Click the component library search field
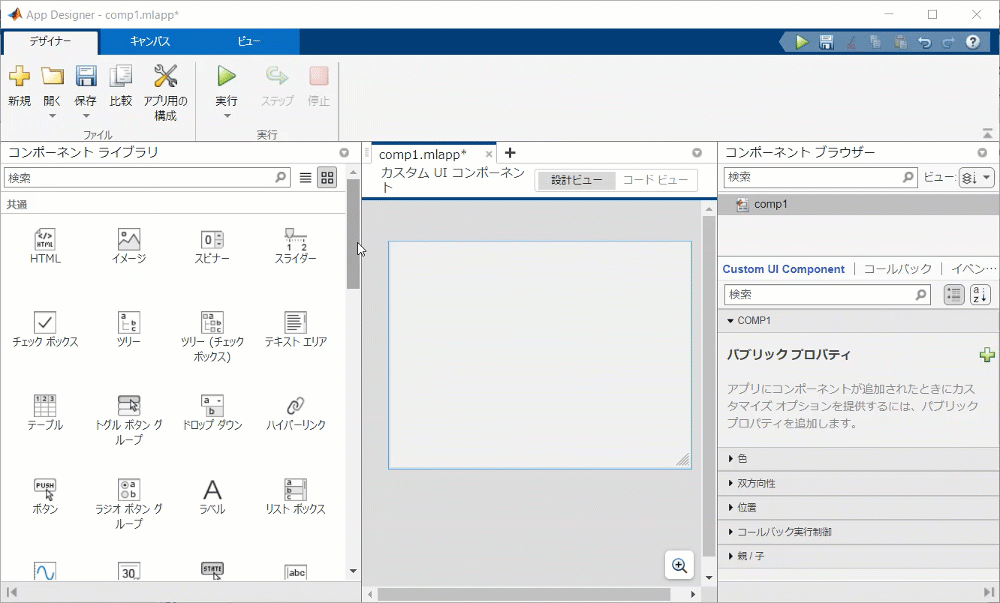The width and height of the screenshot is (1000, 603). 140,178
